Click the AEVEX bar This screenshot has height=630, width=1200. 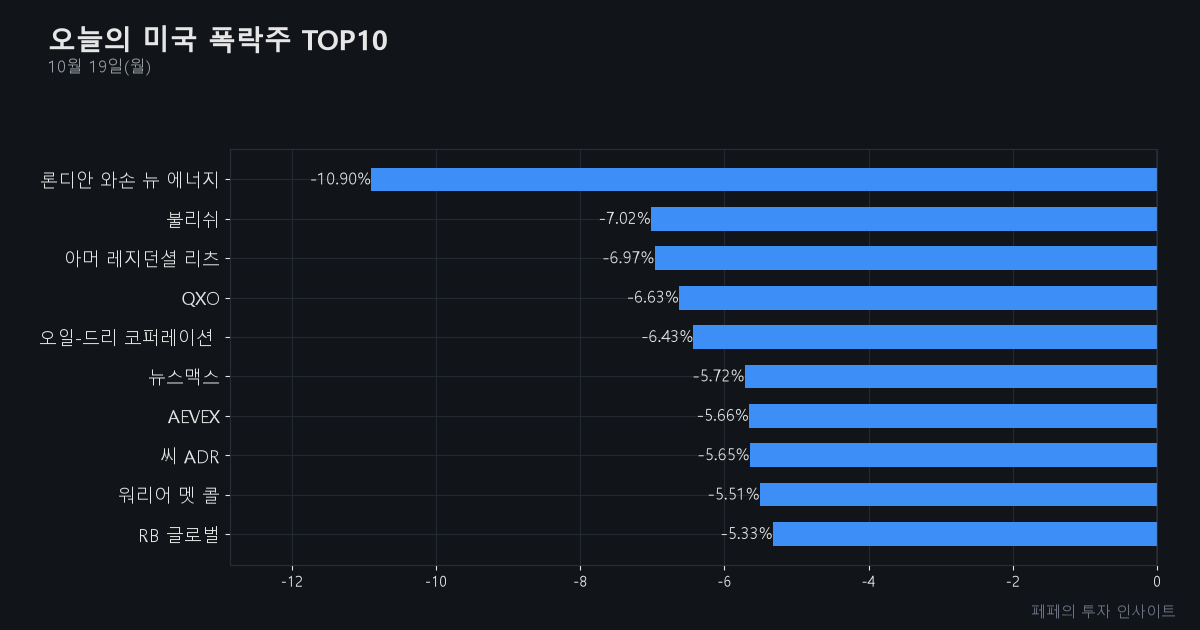953,416
